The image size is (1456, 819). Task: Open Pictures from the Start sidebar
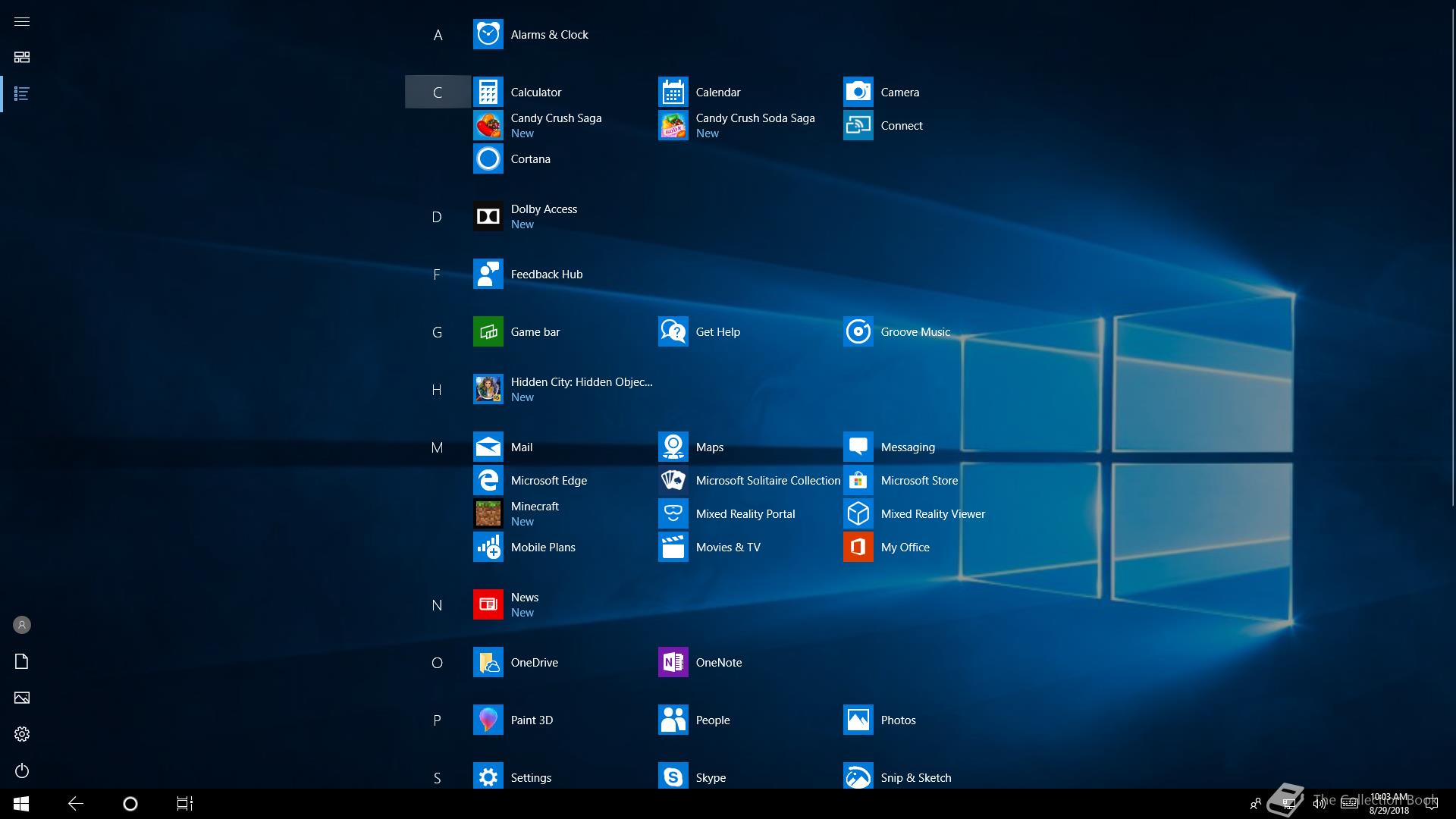coord(22,698)
